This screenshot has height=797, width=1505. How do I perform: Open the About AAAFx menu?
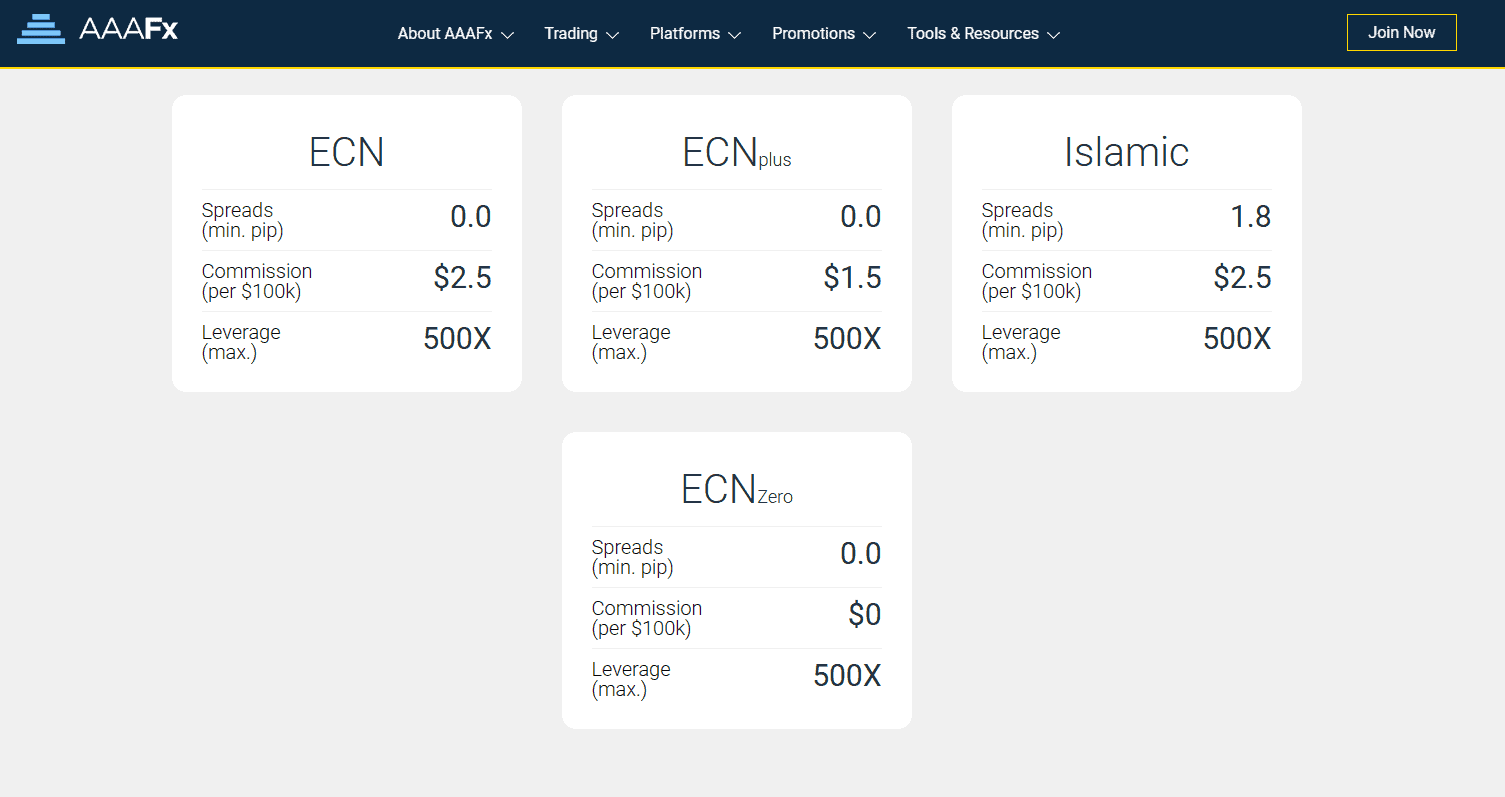pyautogui.click(x=445, y=34)
